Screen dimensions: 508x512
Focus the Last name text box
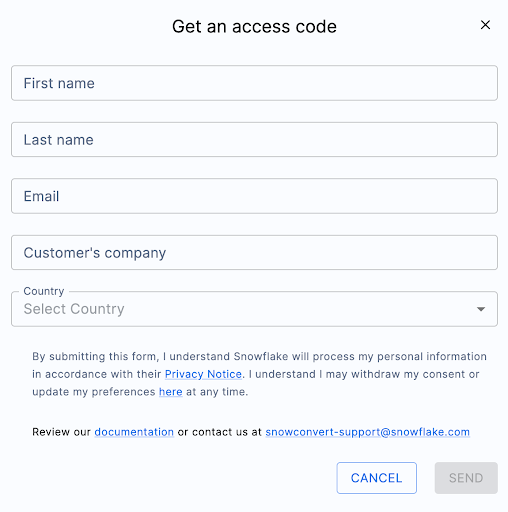[x=254, y=139]
